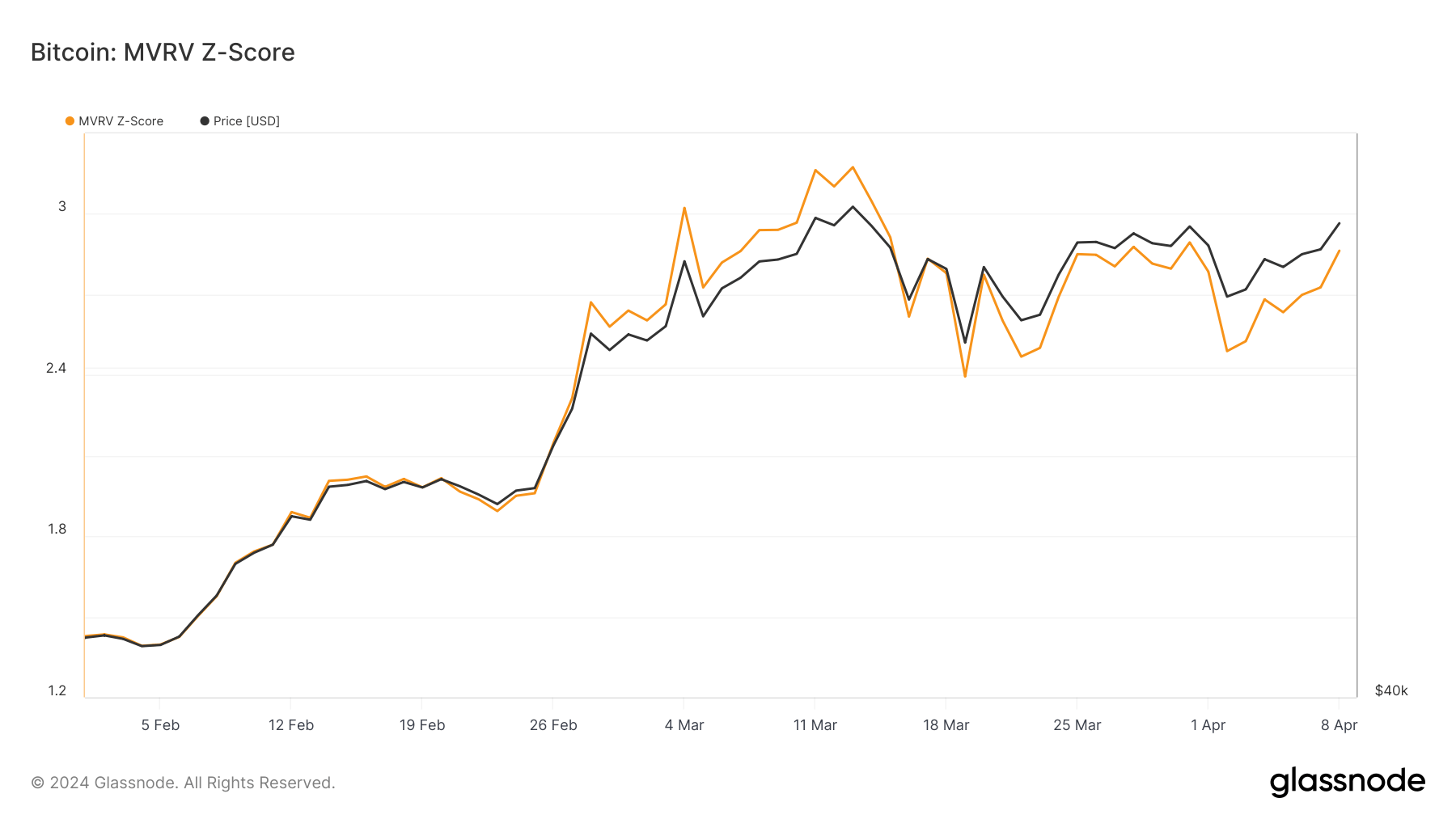The height and width of the screenshot is (819, 1456).
Task: Click the black Price [USD] legend dot
Action: [x=205, y=121]
